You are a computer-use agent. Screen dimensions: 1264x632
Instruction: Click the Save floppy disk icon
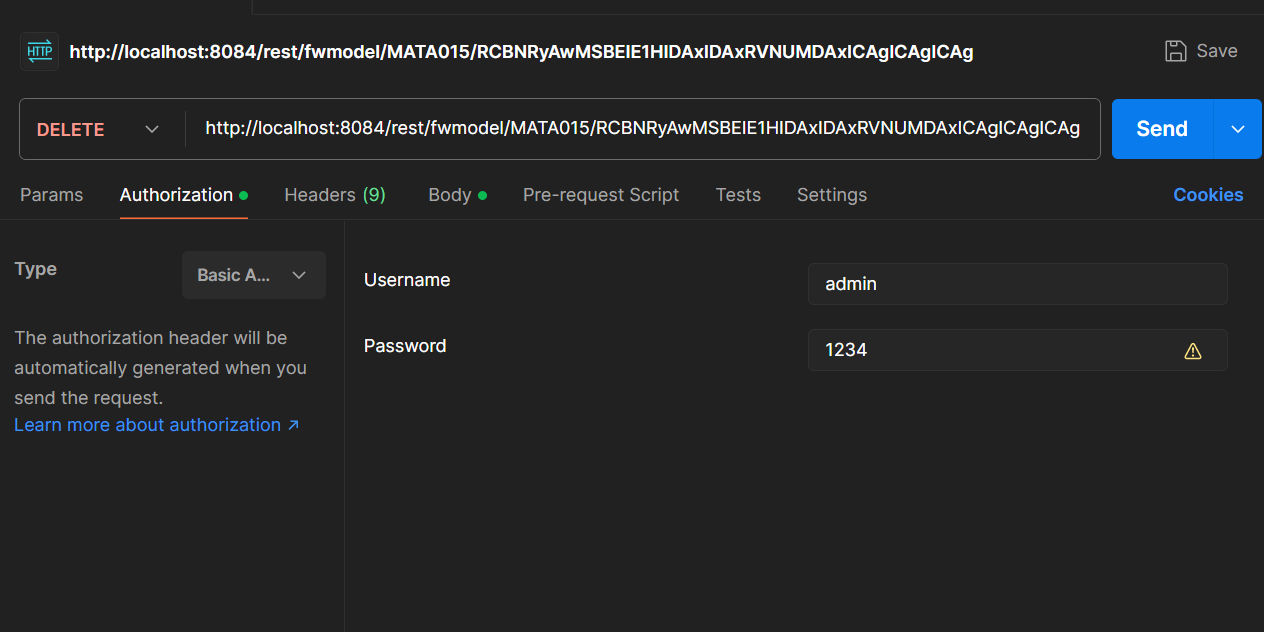pos(1176,51)
